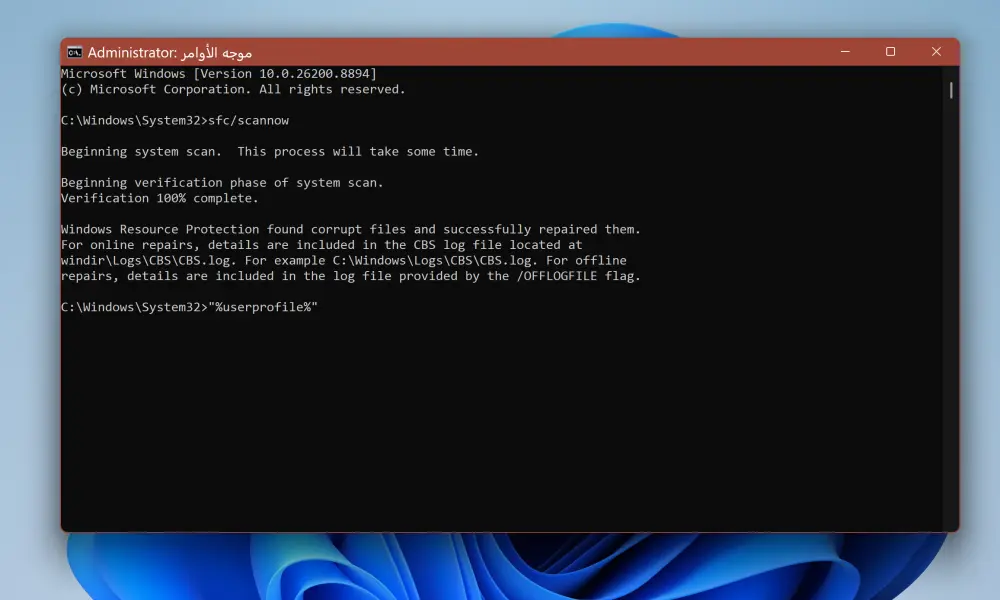Click the 'For online repairs, details' line
The width and height of the screenshot is (1000, 600).
321,245
